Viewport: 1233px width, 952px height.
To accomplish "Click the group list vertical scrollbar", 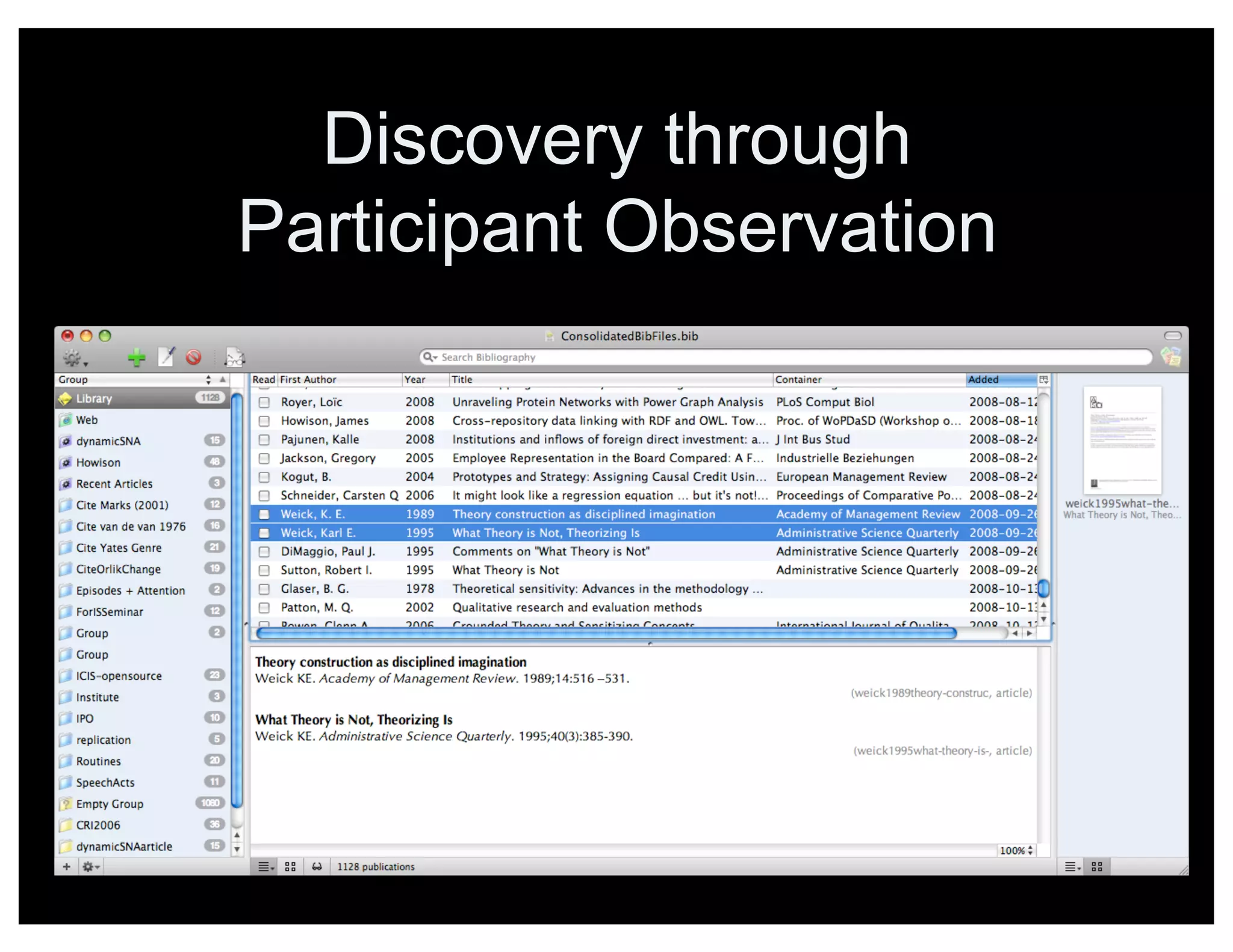I will (237, 601).
